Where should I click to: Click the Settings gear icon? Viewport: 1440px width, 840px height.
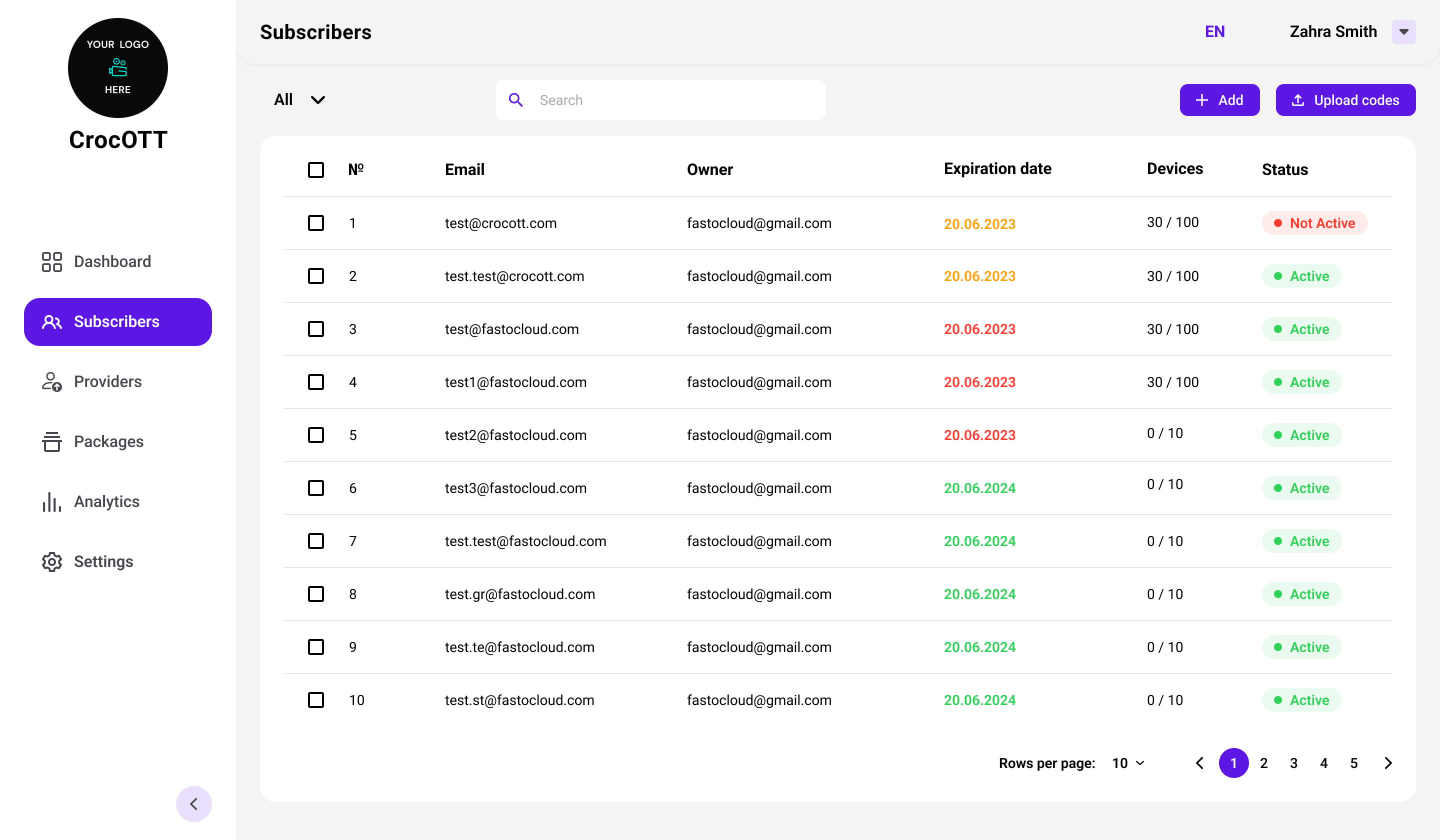(51, 561)
